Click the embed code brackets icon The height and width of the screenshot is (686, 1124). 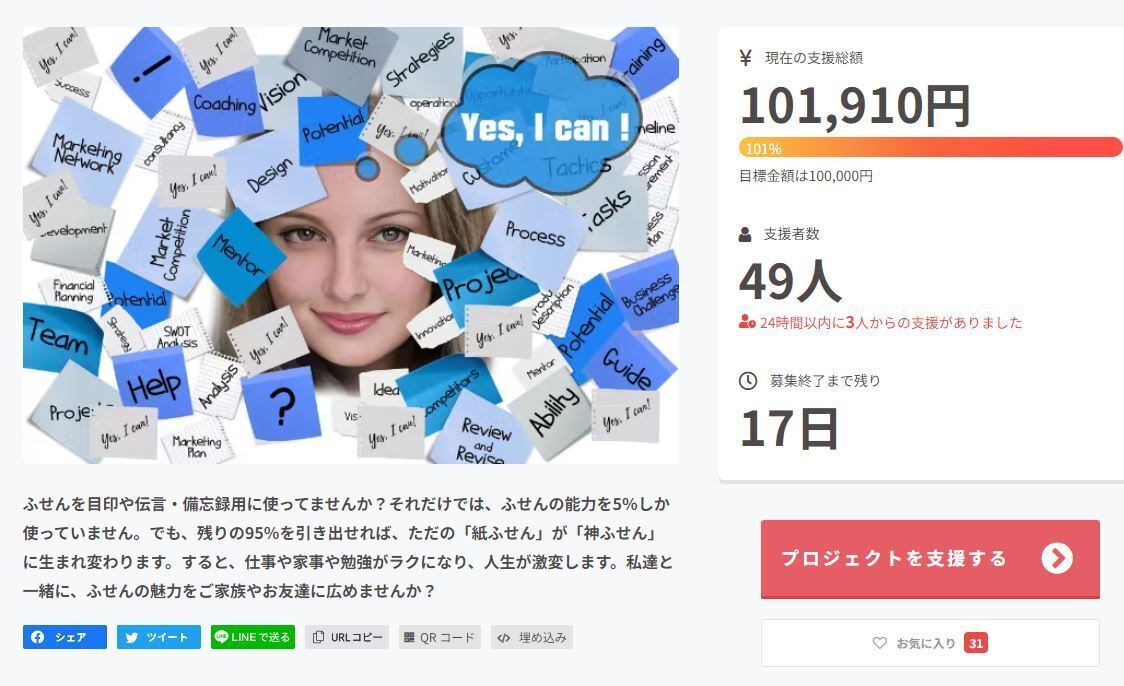[504, 637]
